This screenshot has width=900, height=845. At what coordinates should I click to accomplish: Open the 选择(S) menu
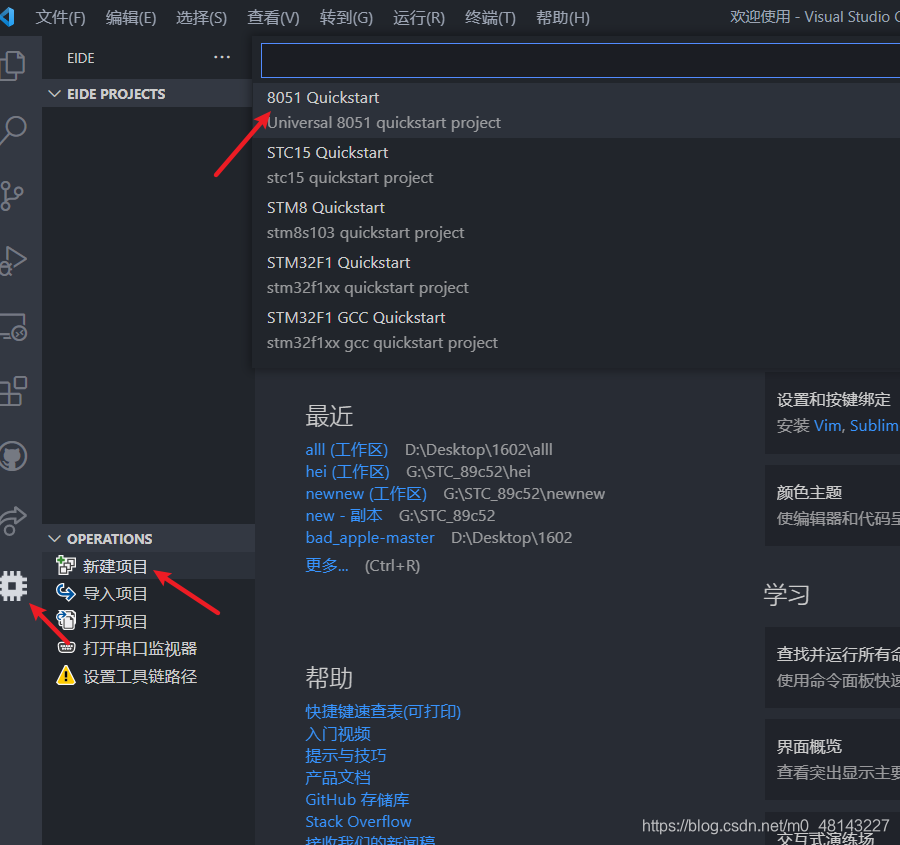[x=201, y=18]
